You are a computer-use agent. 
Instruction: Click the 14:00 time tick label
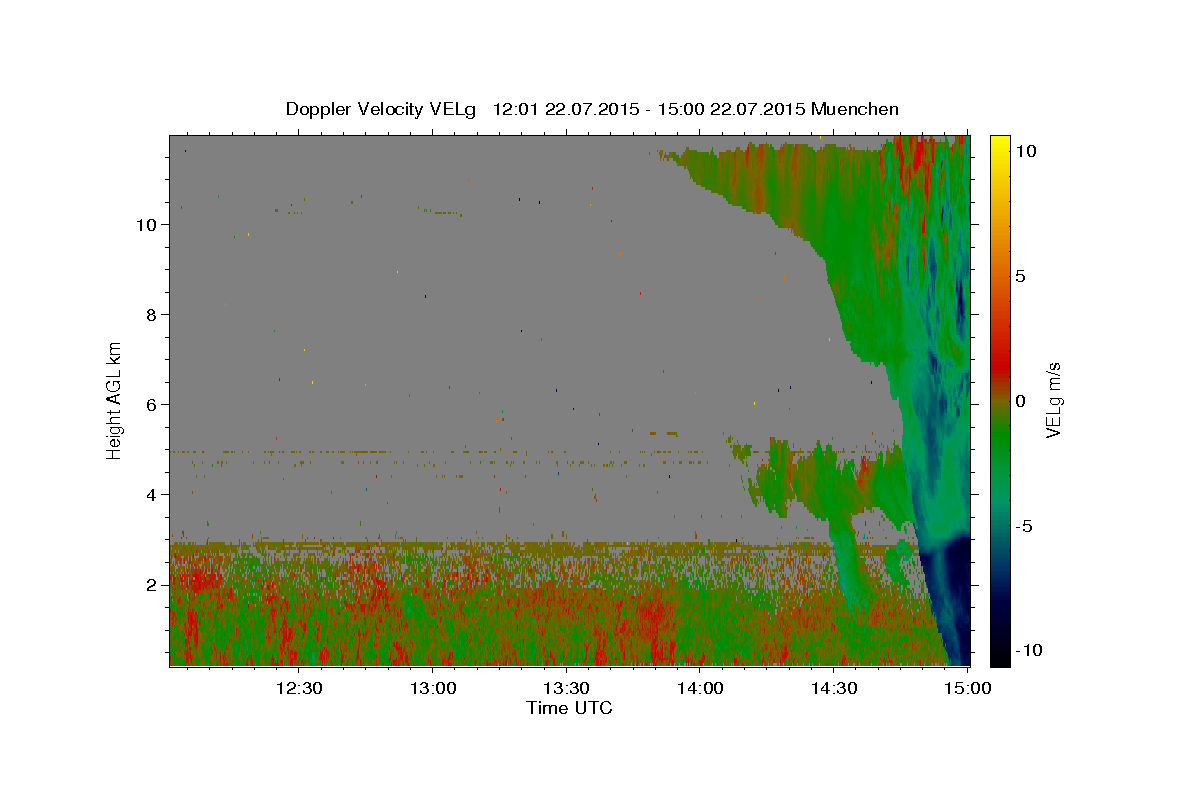point(700,688)
